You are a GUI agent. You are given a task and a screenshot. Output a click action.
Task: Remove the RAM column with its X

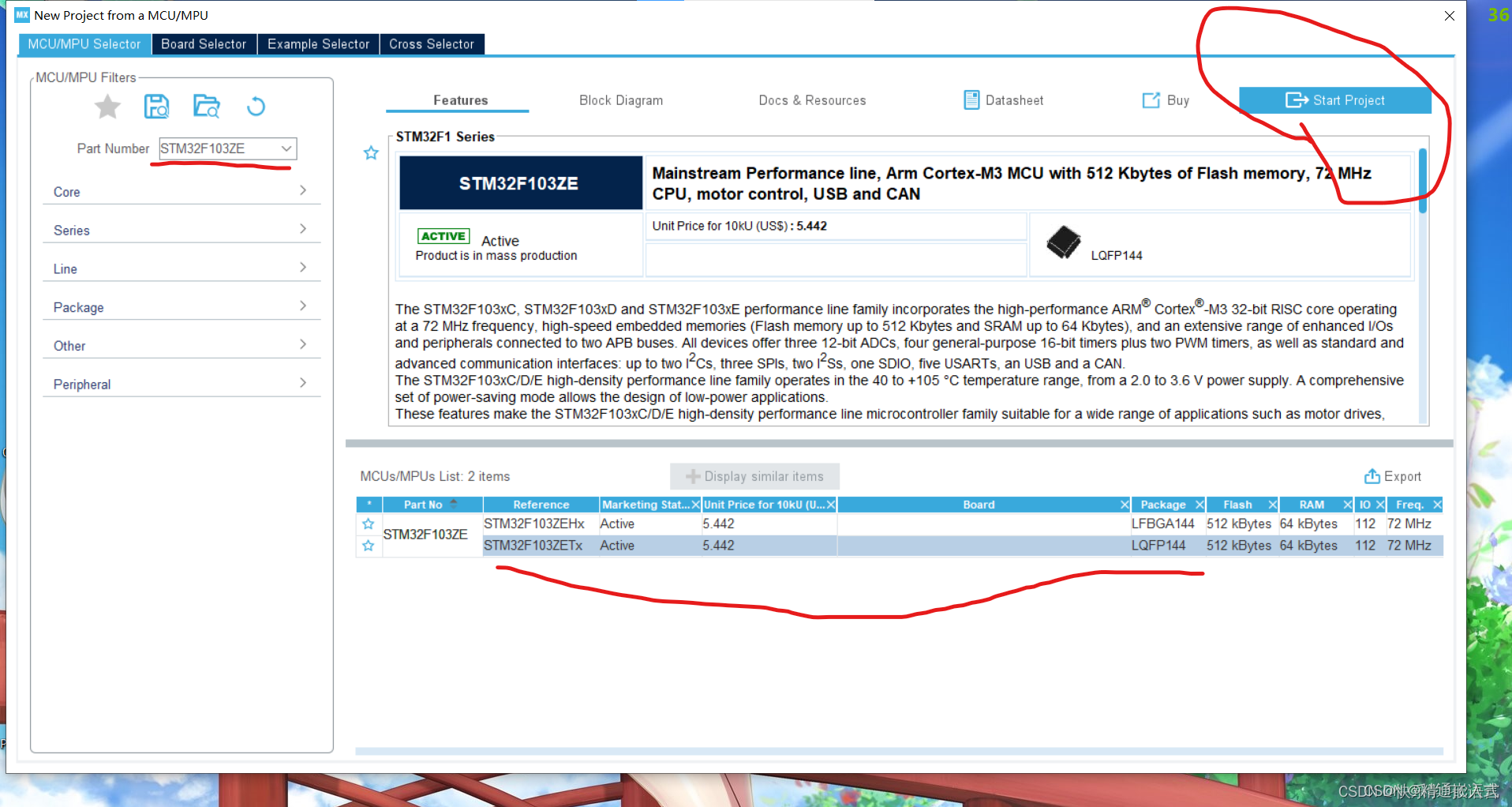click(1348, 505)
